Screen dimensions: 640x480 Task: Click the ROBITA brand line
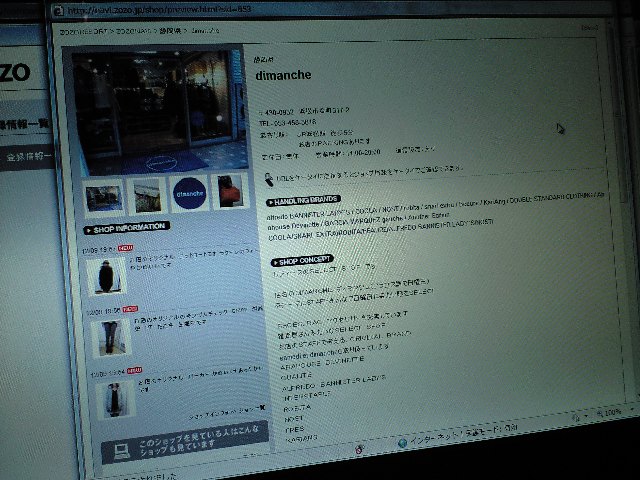tap(297, 408)
